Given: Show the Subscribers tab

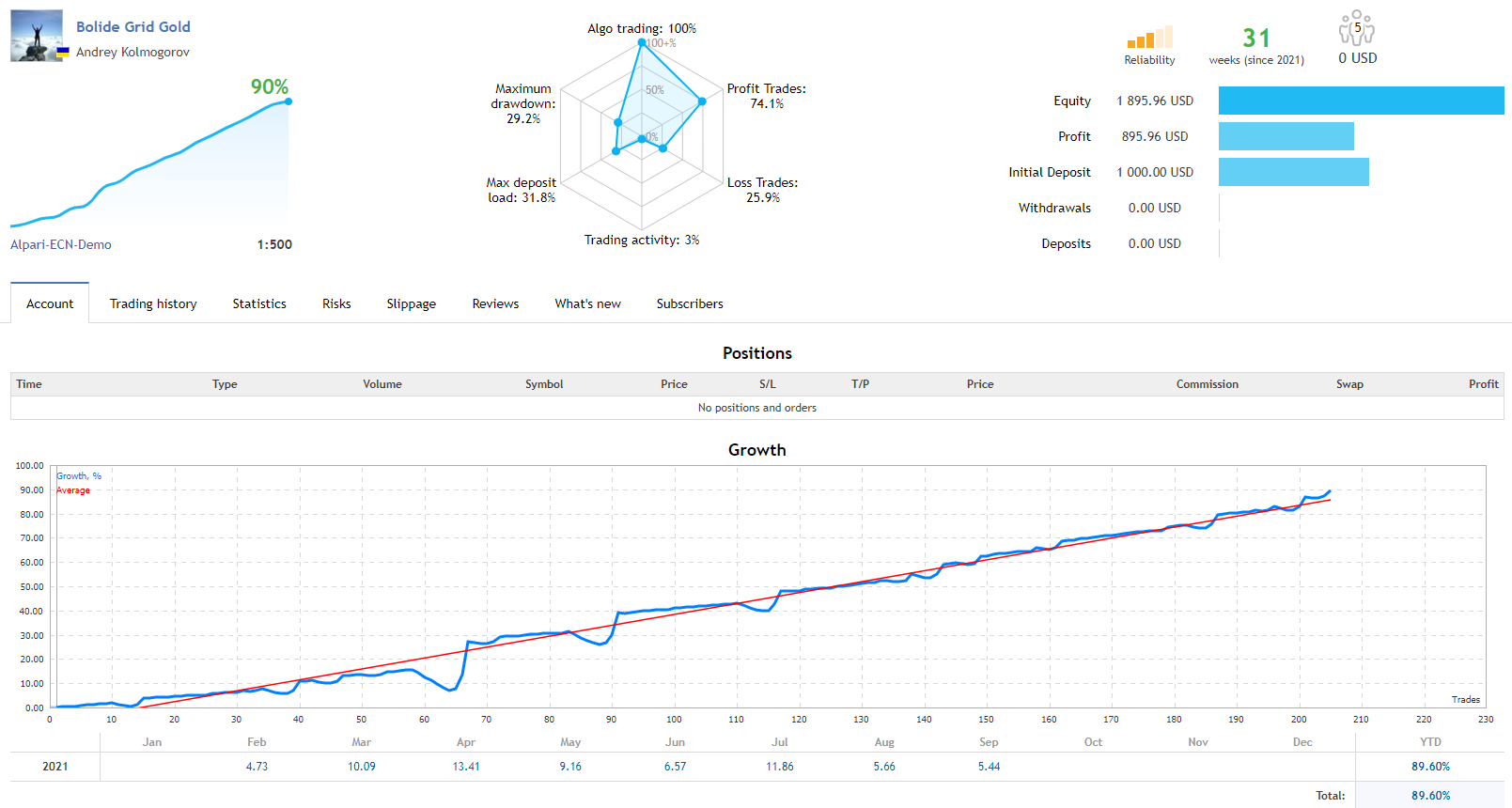Looking at the screenshot, I should 690,303.
